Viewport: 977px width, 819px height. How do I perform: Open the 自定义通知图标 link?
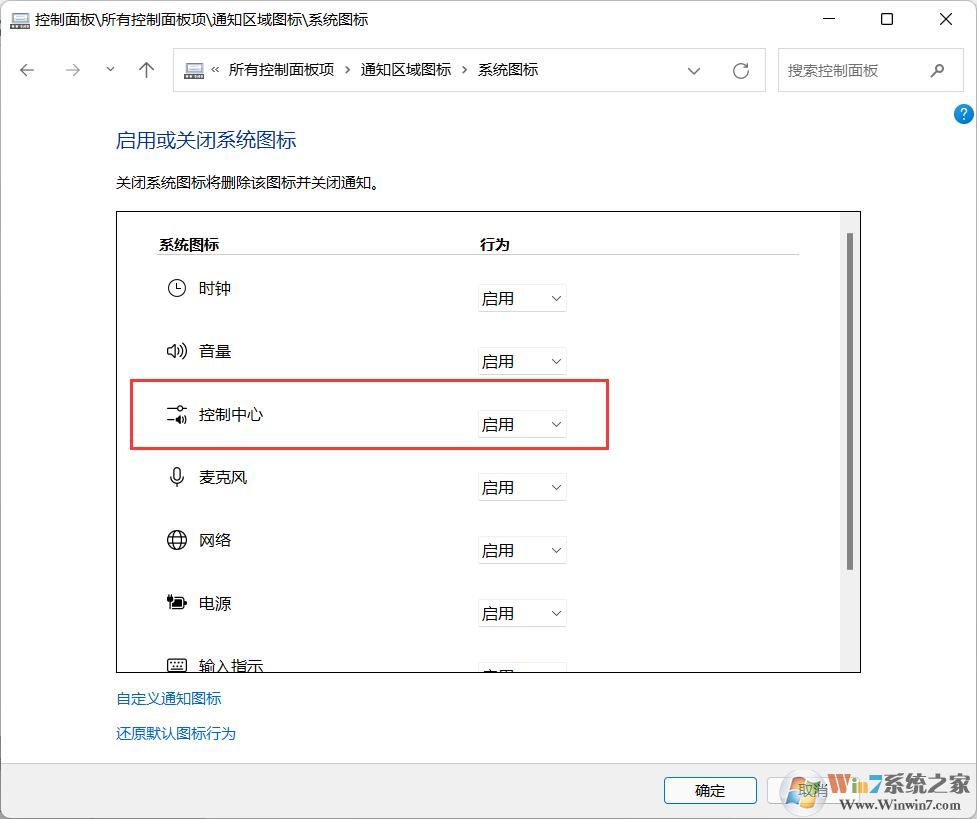(168, 698)
